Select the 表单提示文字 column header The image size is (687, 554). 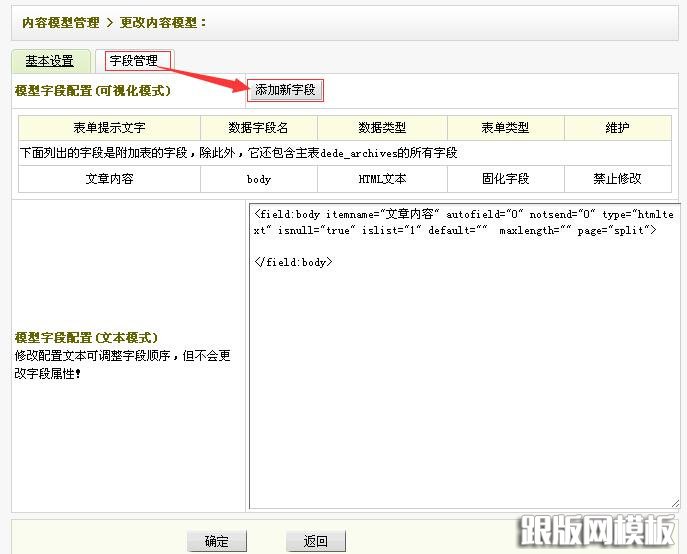click(109, 128)
